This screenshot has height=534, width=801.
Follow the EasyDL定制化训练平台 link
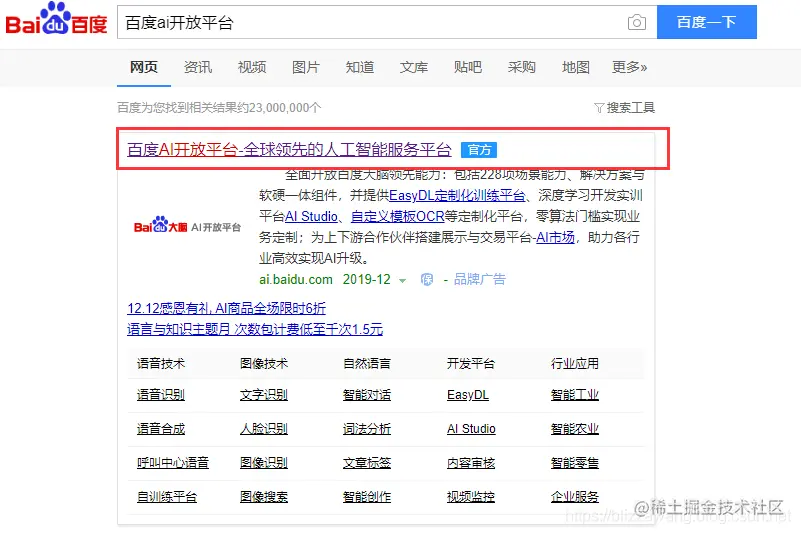[x=457, y=195]
